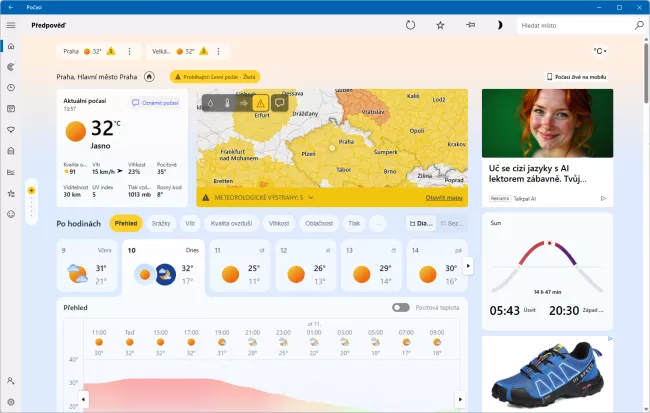
Task: Select the warnings triangle map layer
Action: (261, 103)
